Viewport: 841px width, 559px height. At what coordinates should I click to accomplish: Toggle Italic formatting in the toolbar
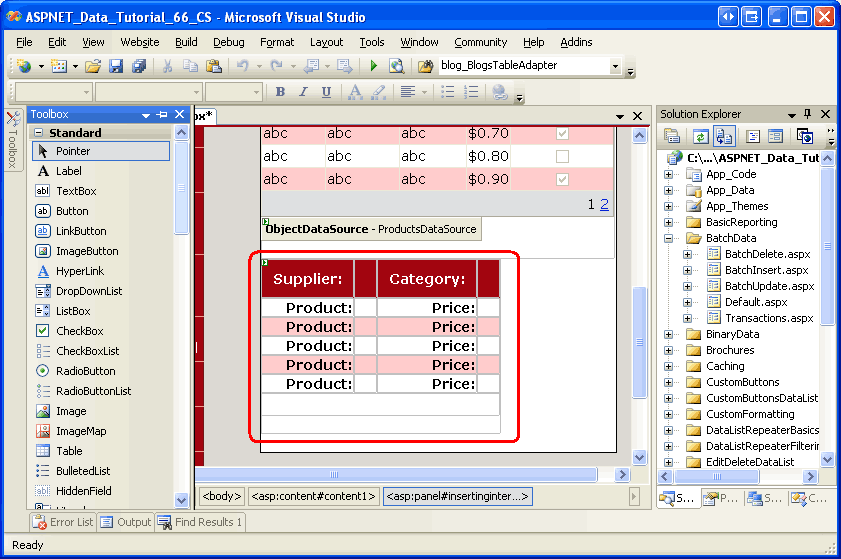pyautogui.click(x=303, y=92)
